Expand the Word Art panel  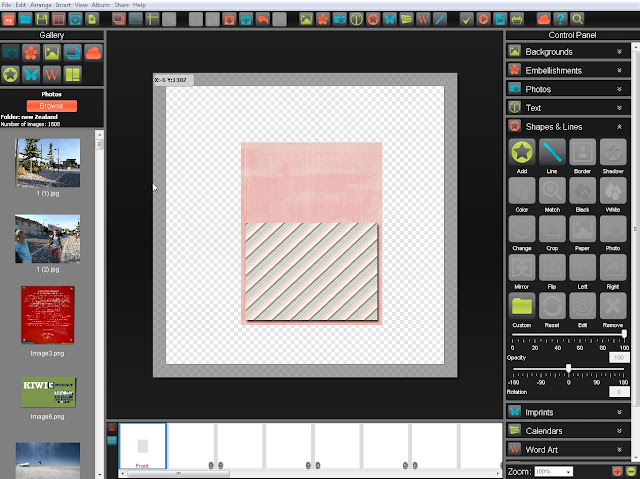tap(569, 450)
